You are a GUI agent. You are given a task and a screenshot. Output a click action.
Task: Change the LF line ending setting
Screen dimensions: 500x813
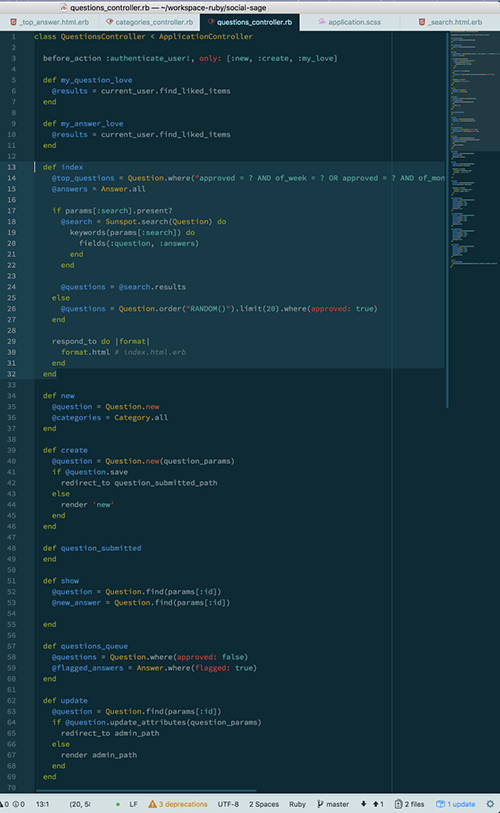(x=133, y=804)
